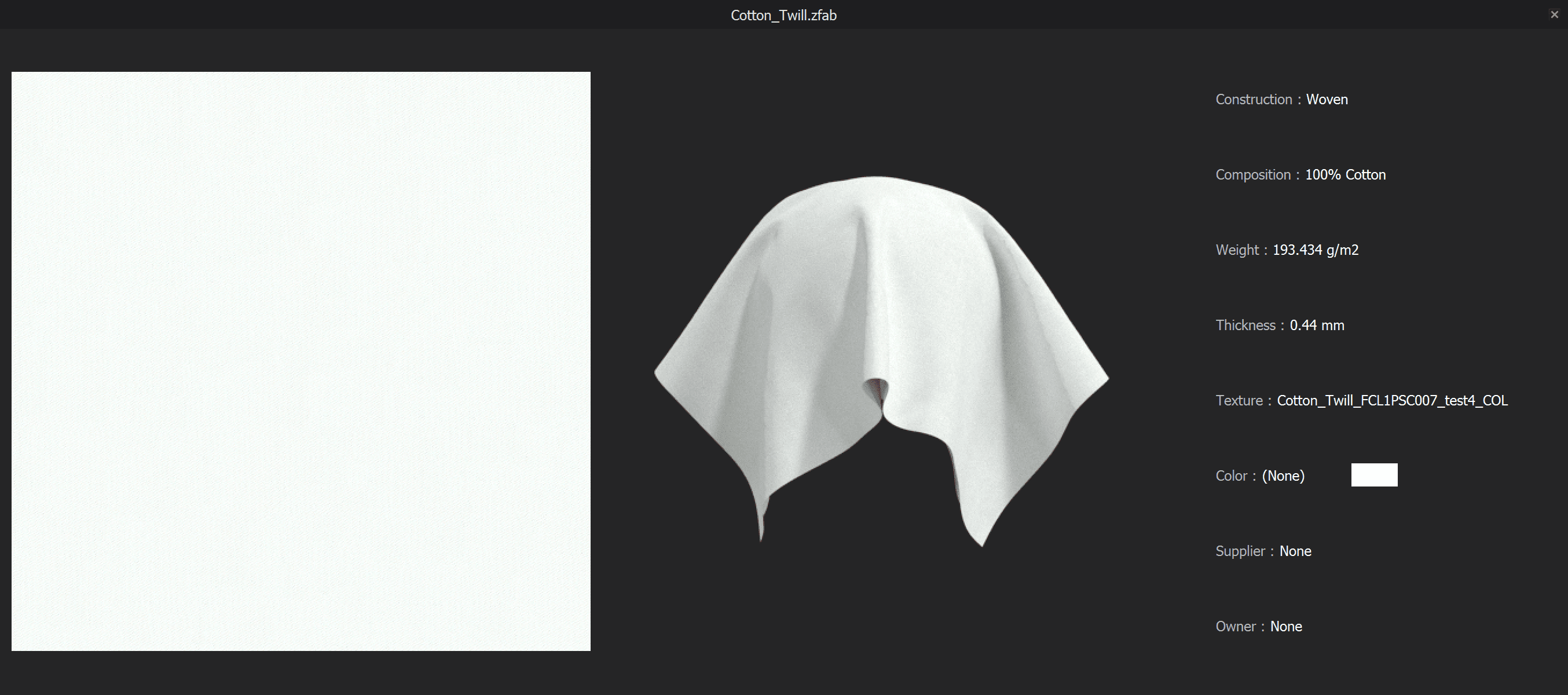Image resolution: width=1568 pixels, height=695 pixels.
Task: Click the white color swatch beside Color
Action: [x=1374, y=475]
